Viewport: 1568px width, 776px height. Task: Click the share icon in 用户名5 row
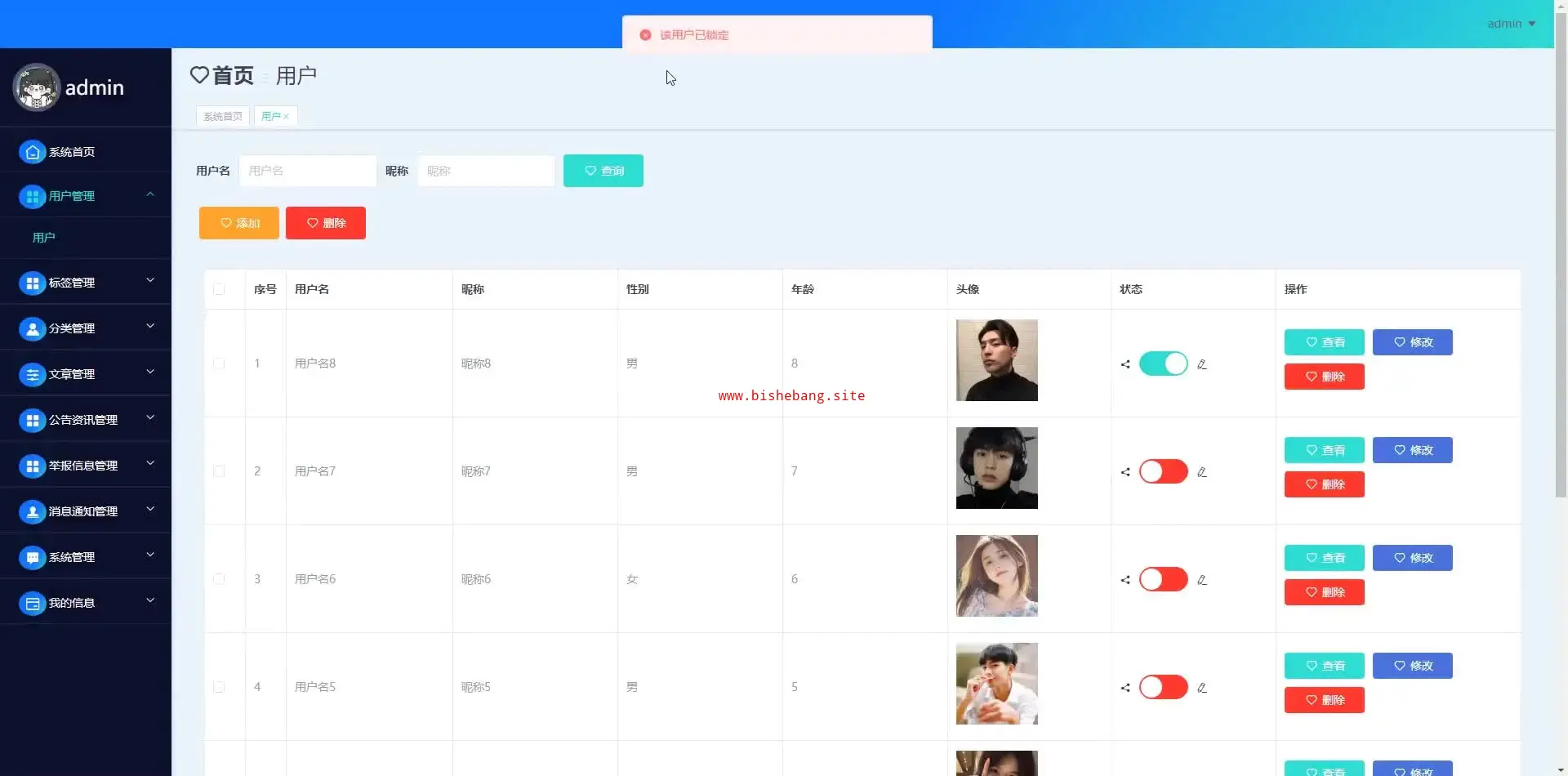[x=1125, y=688]
